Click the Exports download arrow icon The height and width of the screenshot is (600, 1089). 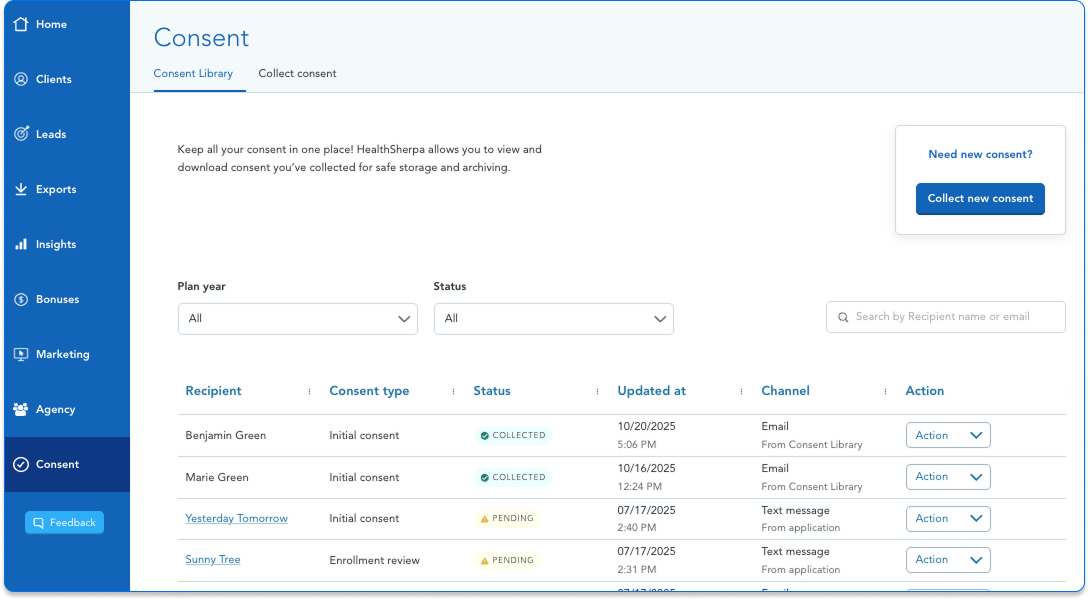coord(21,189)
